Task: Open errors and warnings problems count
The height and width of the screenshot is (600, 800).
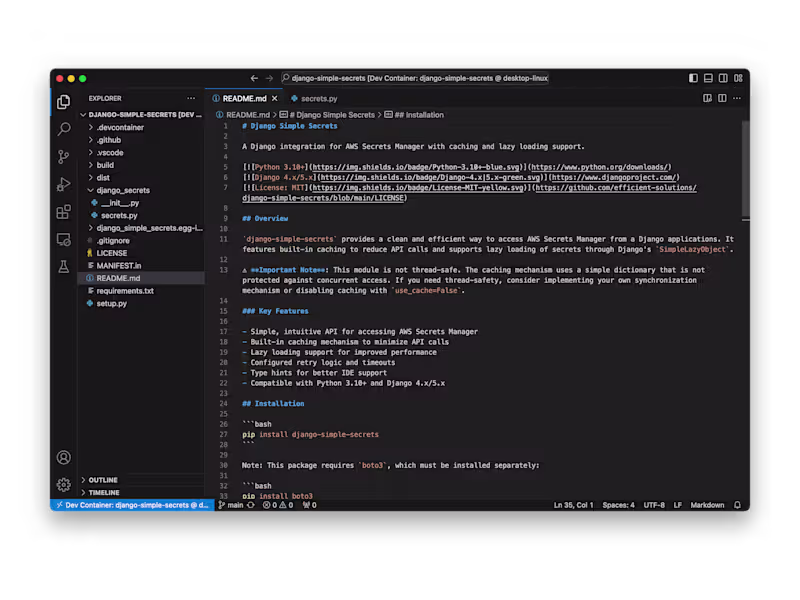Action: tap(278, 505)
